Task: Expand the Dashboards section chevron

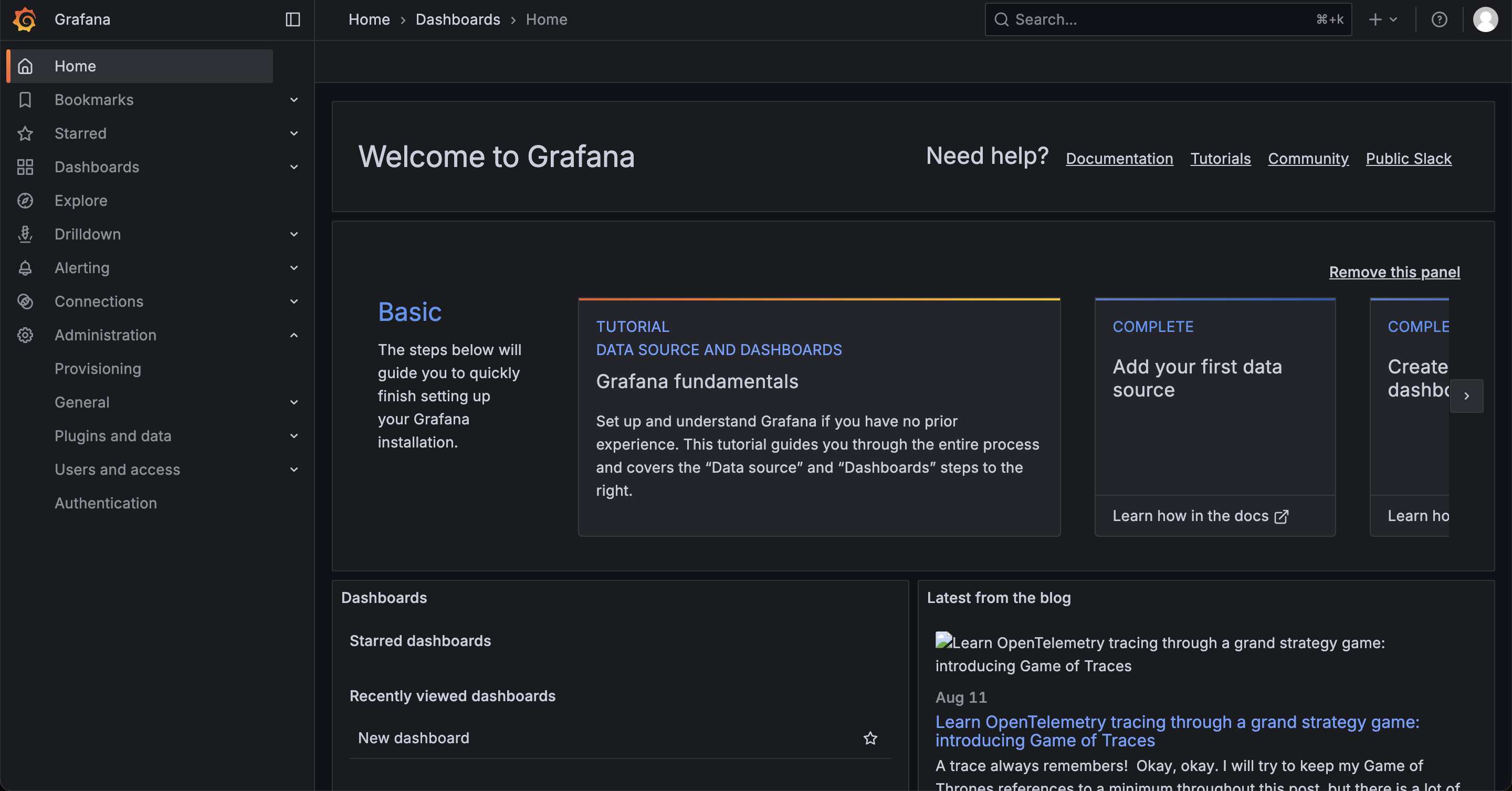Action: [x=294, y=167]
